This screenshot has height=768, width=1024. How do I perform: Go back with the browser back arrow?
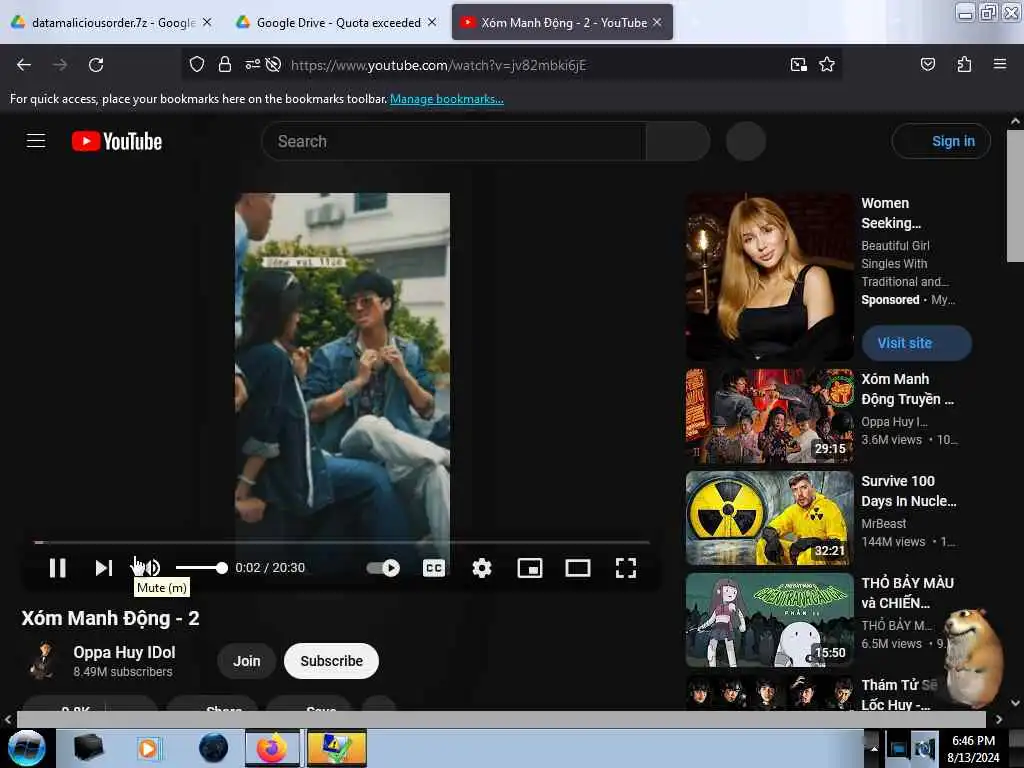coord(24,65)
